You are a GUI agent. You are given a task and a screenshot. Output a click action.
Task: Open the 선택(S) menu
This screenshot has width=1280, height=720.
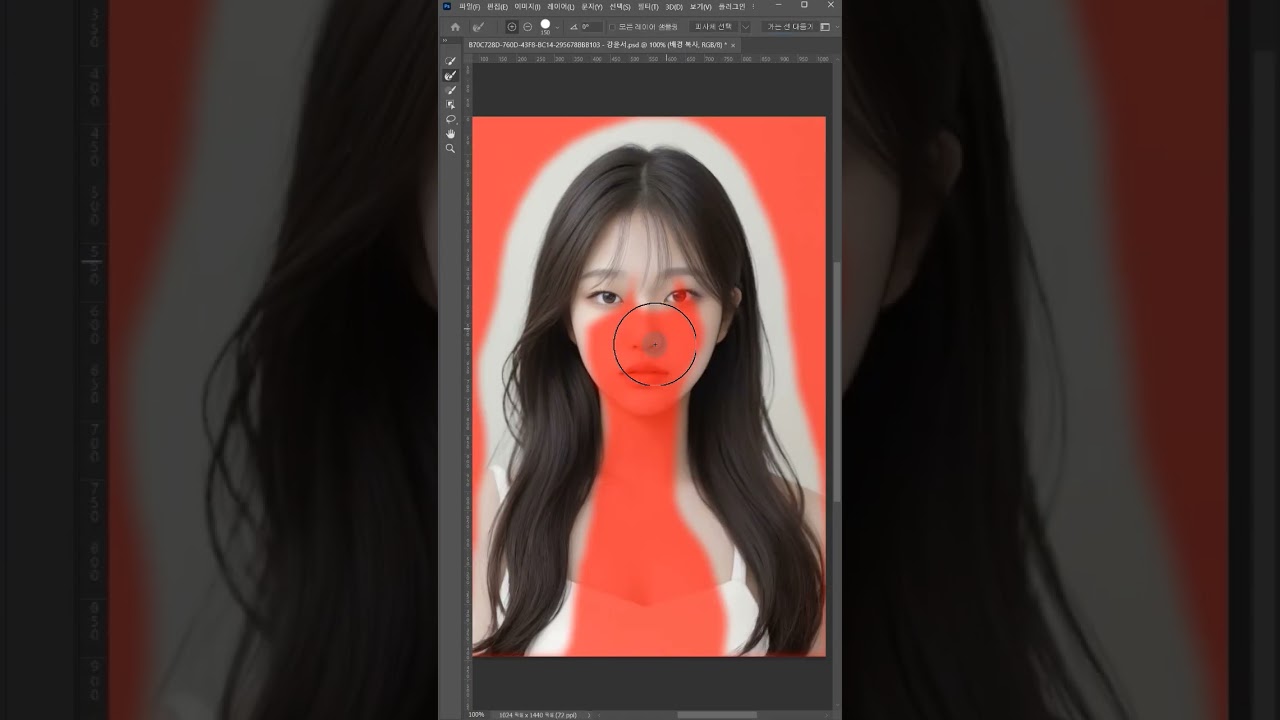tap(620, 7)
